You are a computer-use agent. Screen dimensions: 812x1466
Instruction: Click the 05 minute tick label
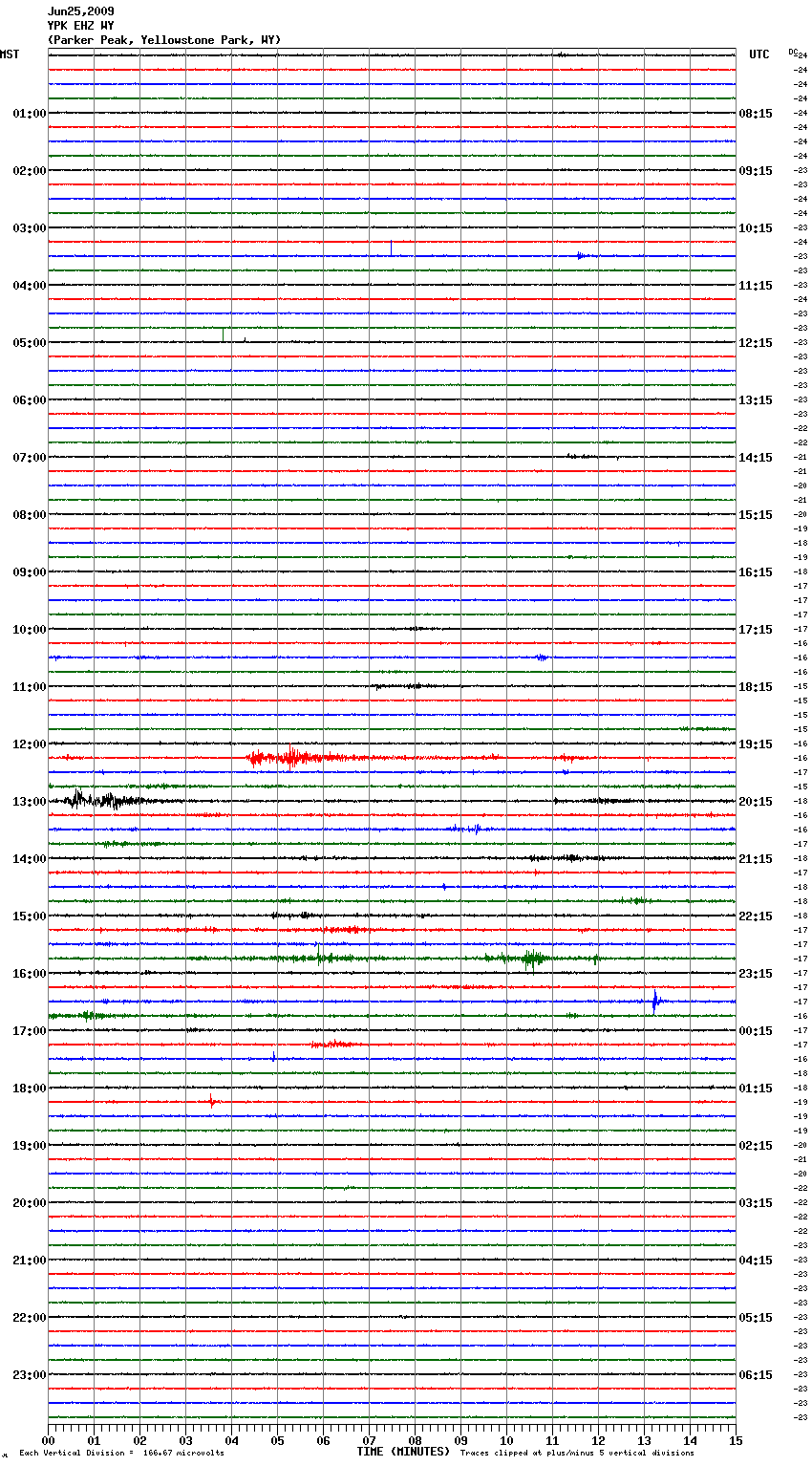278,1440
